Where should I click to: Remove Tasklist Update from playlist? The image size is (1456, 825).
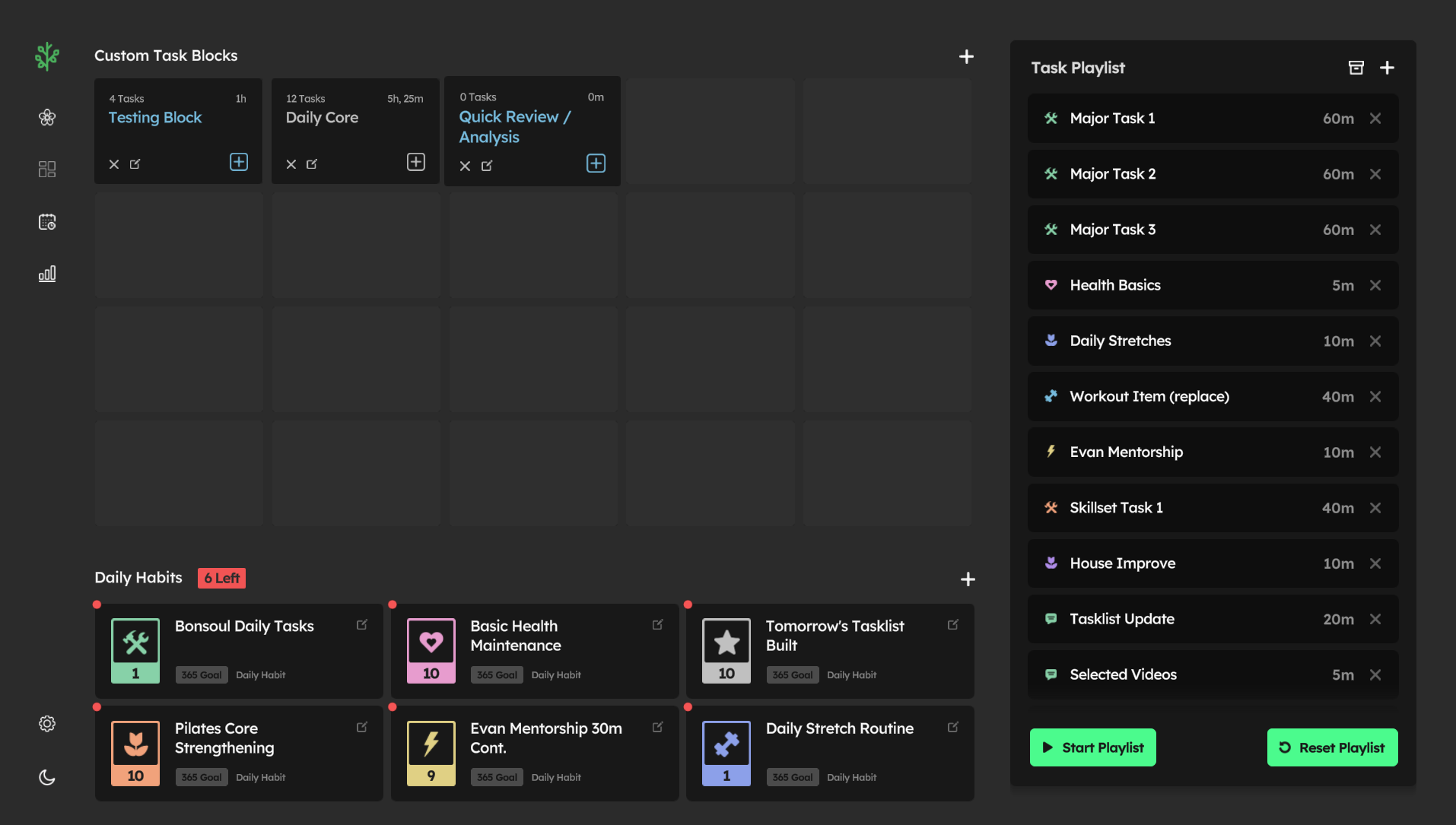tap(1375, 619)
